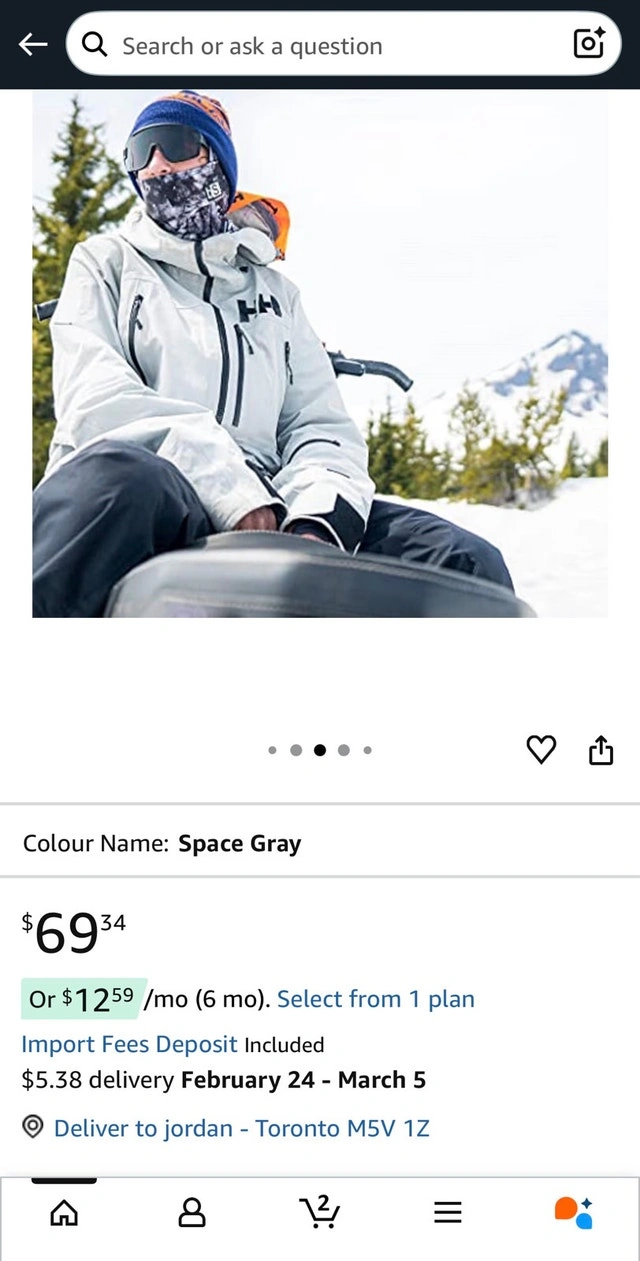The image size is (640, 1261).
Task: Open camera lens search icon
Action: point(588,44)
